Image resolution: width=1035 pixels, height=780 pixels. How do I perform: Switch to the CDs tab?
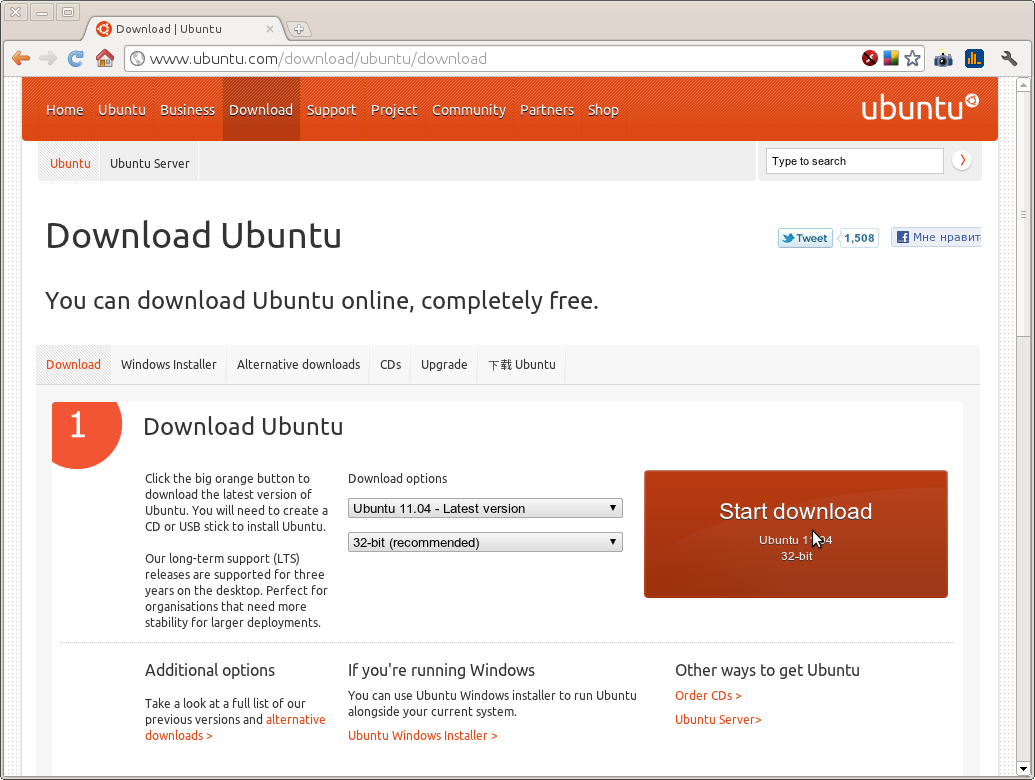390,364
